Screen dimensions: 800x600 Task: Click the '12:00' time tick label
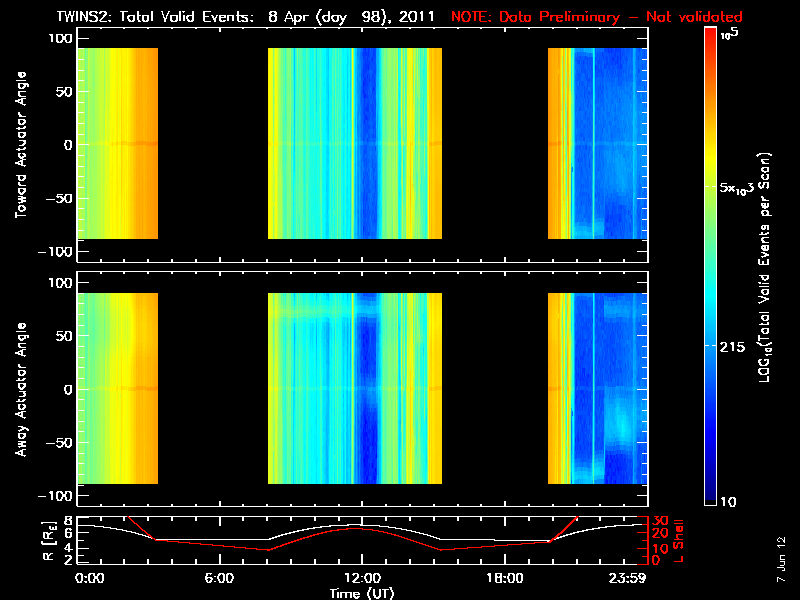tap(362, 578)
